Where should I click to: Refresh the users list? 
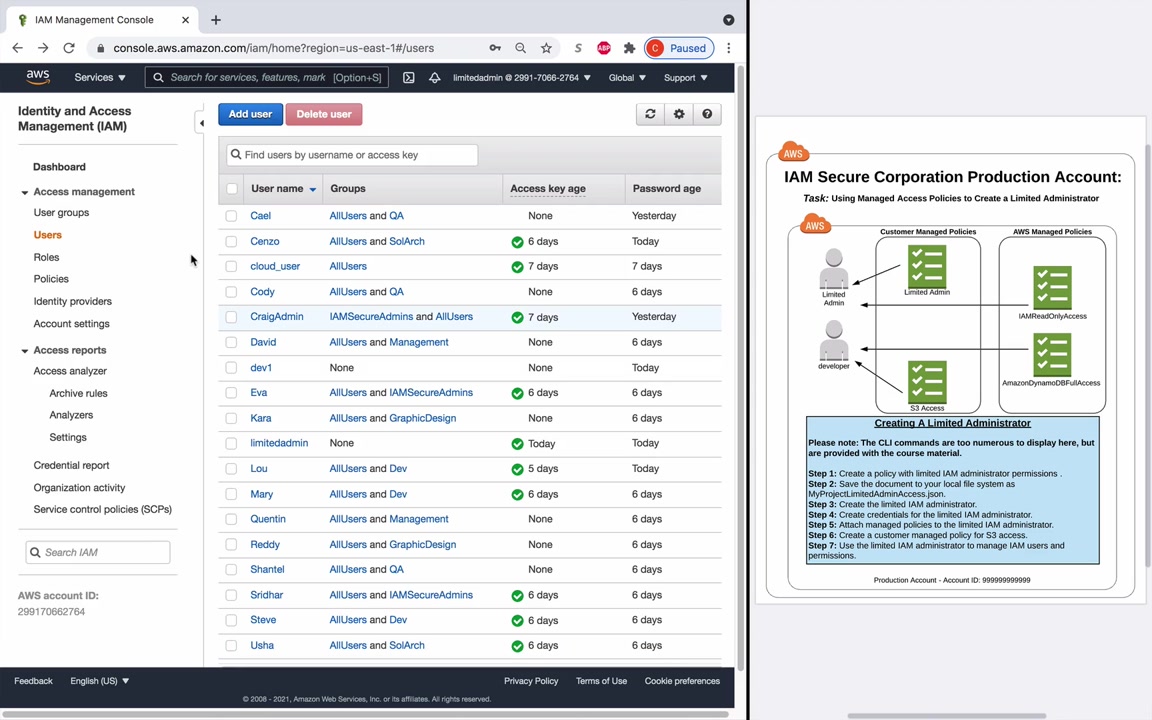tap(650, 114)
